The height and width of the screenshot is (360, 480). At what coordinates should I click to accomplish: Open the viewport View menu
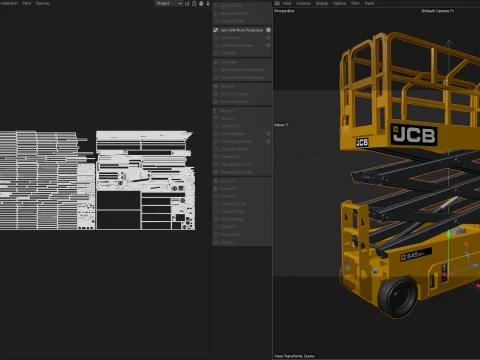(287, 3)
